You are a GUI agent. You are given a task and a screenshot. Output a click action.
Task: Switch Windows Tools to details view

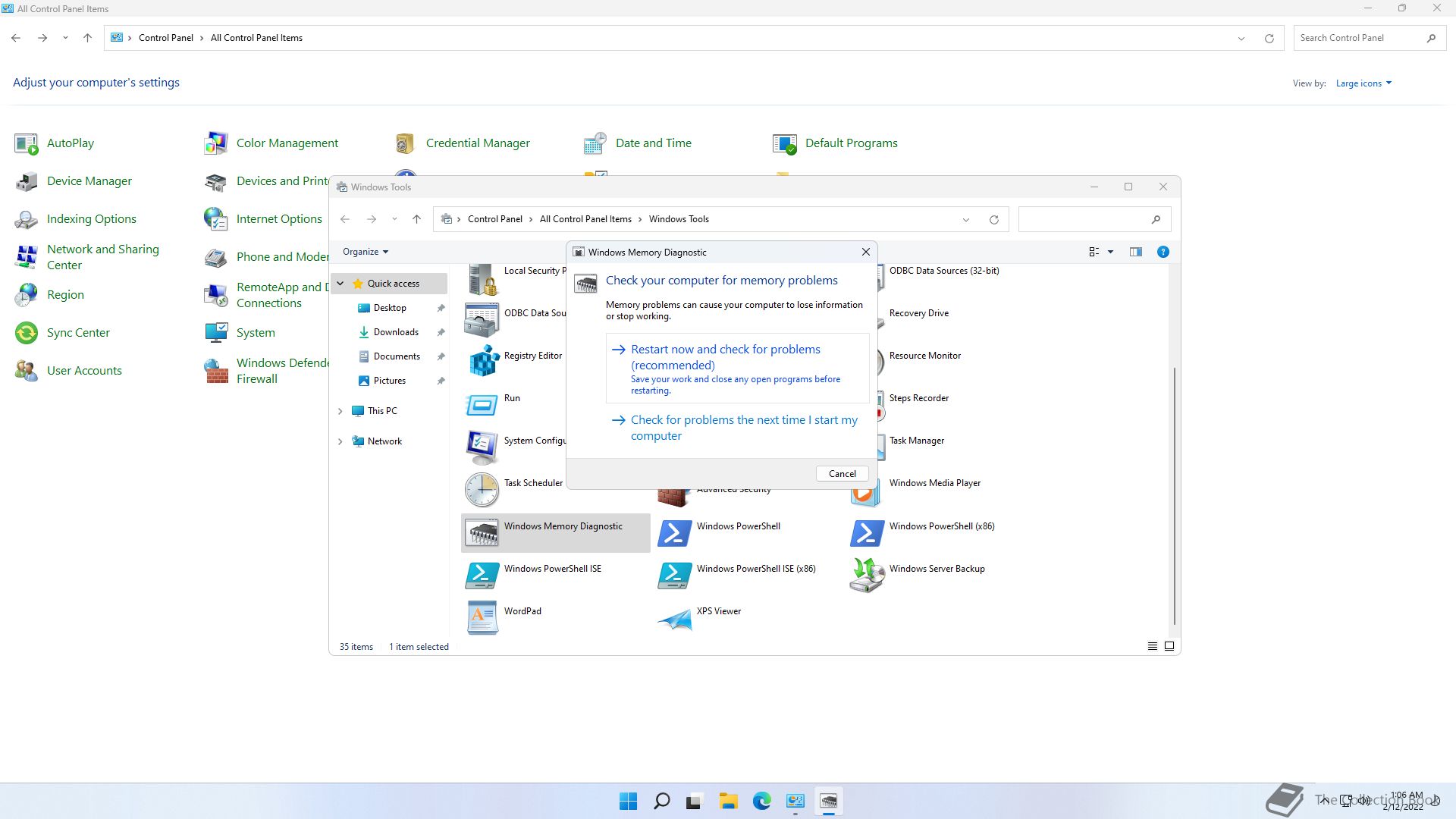[1153, 647]
